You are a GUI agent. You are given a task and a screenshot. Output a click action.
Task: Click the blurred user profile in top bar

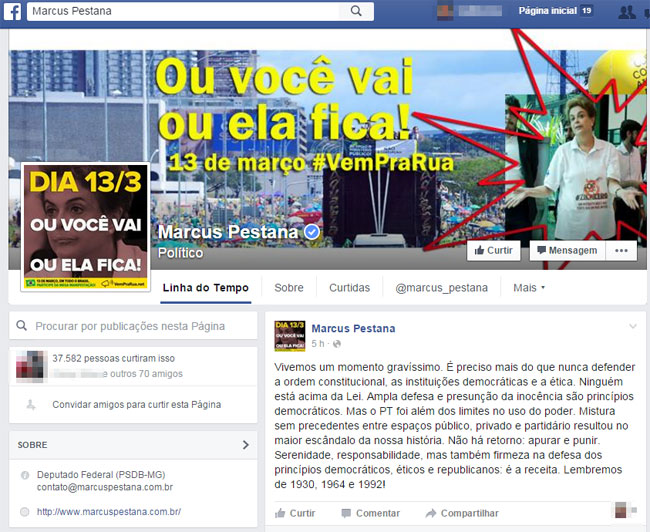(469, 11)
